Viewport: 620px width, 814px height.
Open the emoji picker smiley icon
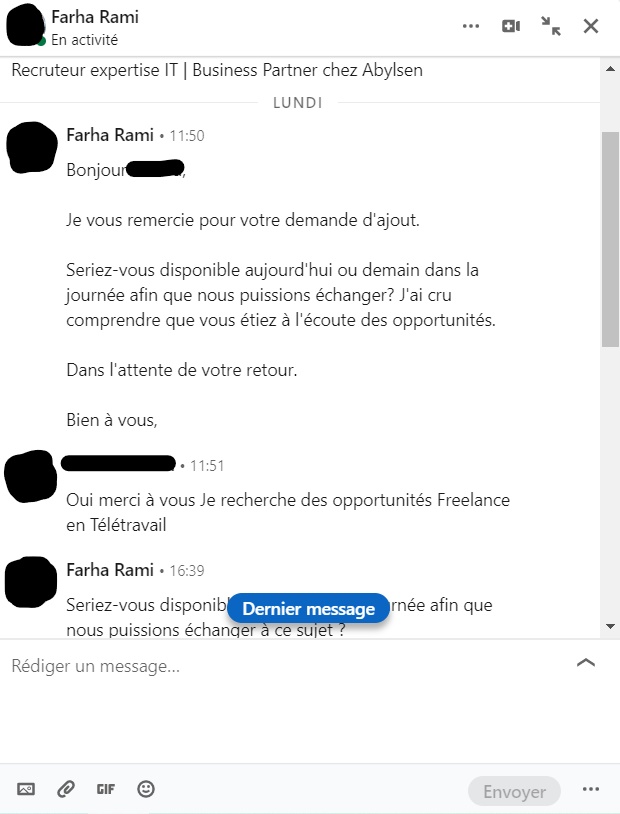146,789
